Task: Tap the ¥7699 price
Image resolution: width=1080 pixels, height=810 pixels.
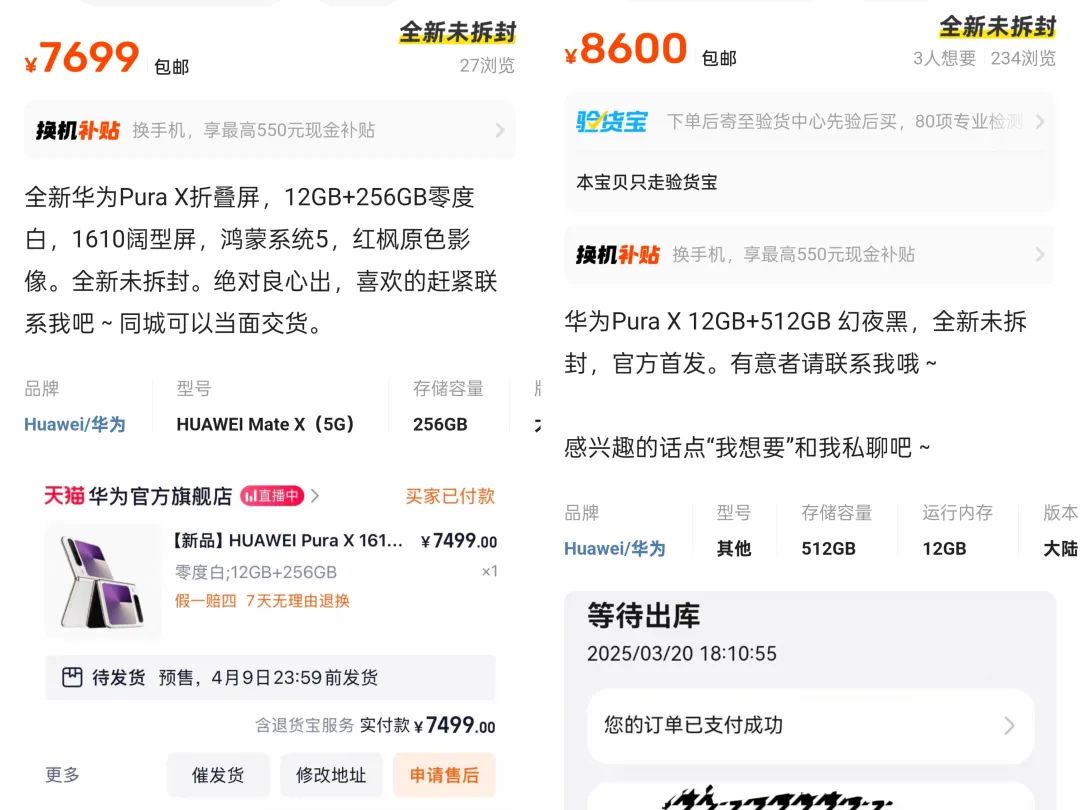Action: (x=82, y=57)
